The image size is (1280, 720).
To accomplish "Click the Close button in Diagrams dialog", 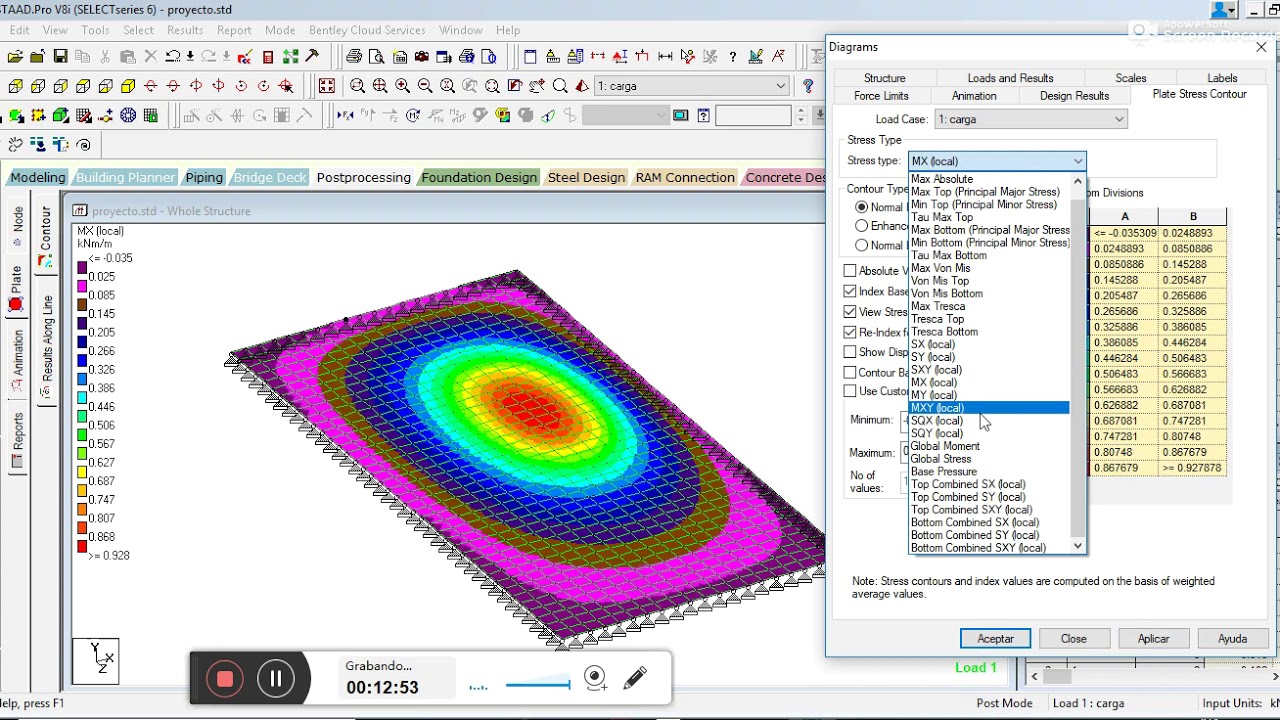I will (1074, 639).
